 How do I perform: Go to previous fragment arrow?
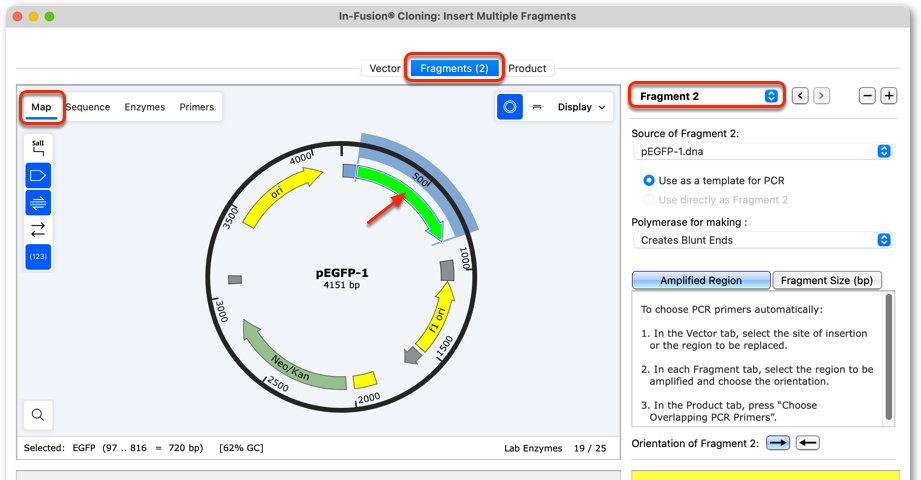click(x=800, y=96)
